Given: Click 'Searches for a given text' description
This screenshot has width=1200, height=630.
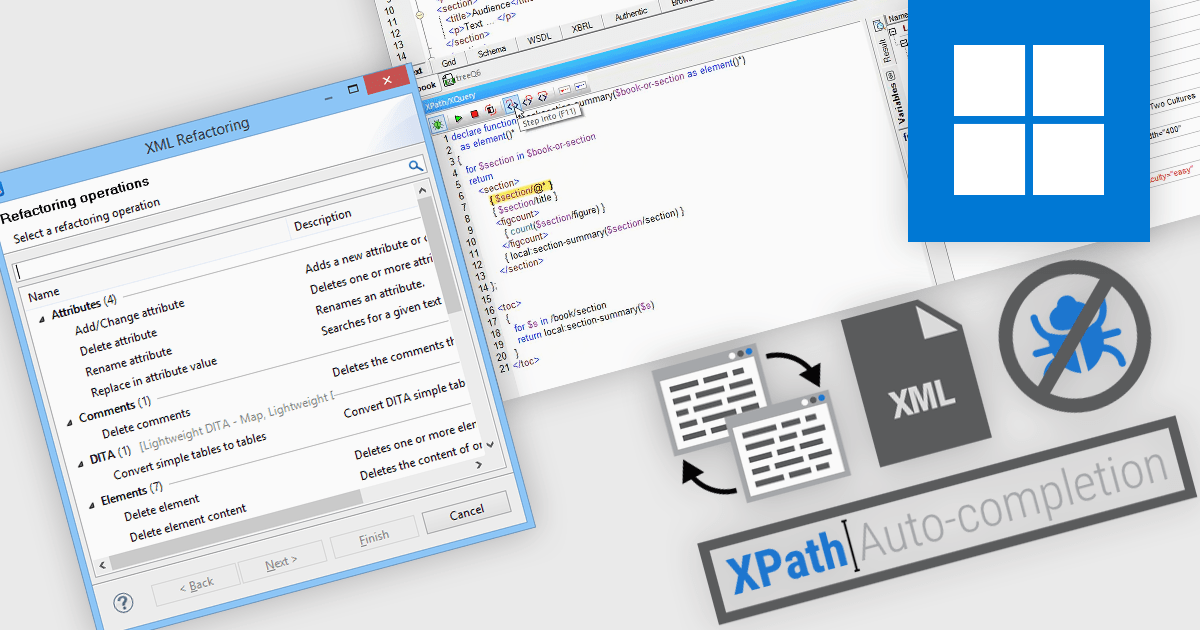Looking at the screenshot, I should (380, 317).
